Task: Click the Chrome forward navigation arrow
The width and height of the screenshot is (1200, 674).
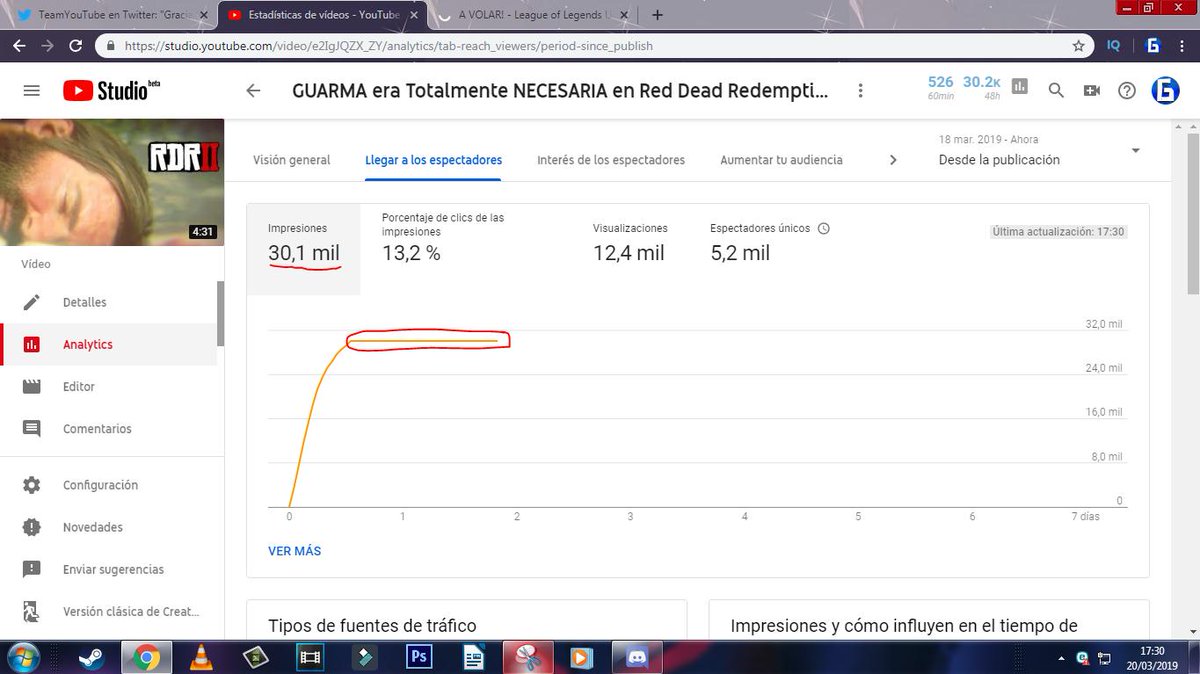Action: 48,46
